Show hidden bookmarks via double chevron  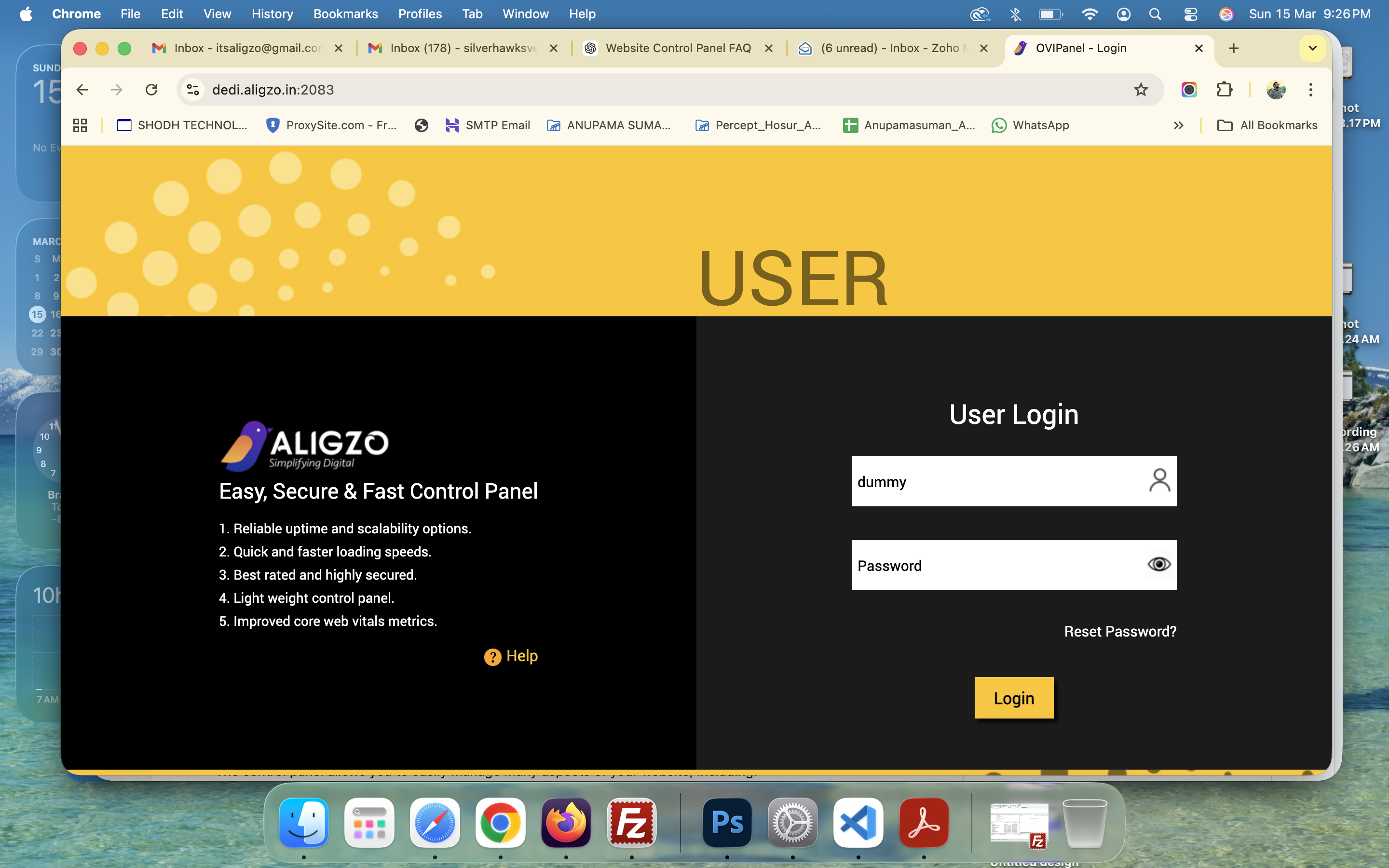(x=1178, y=125)
